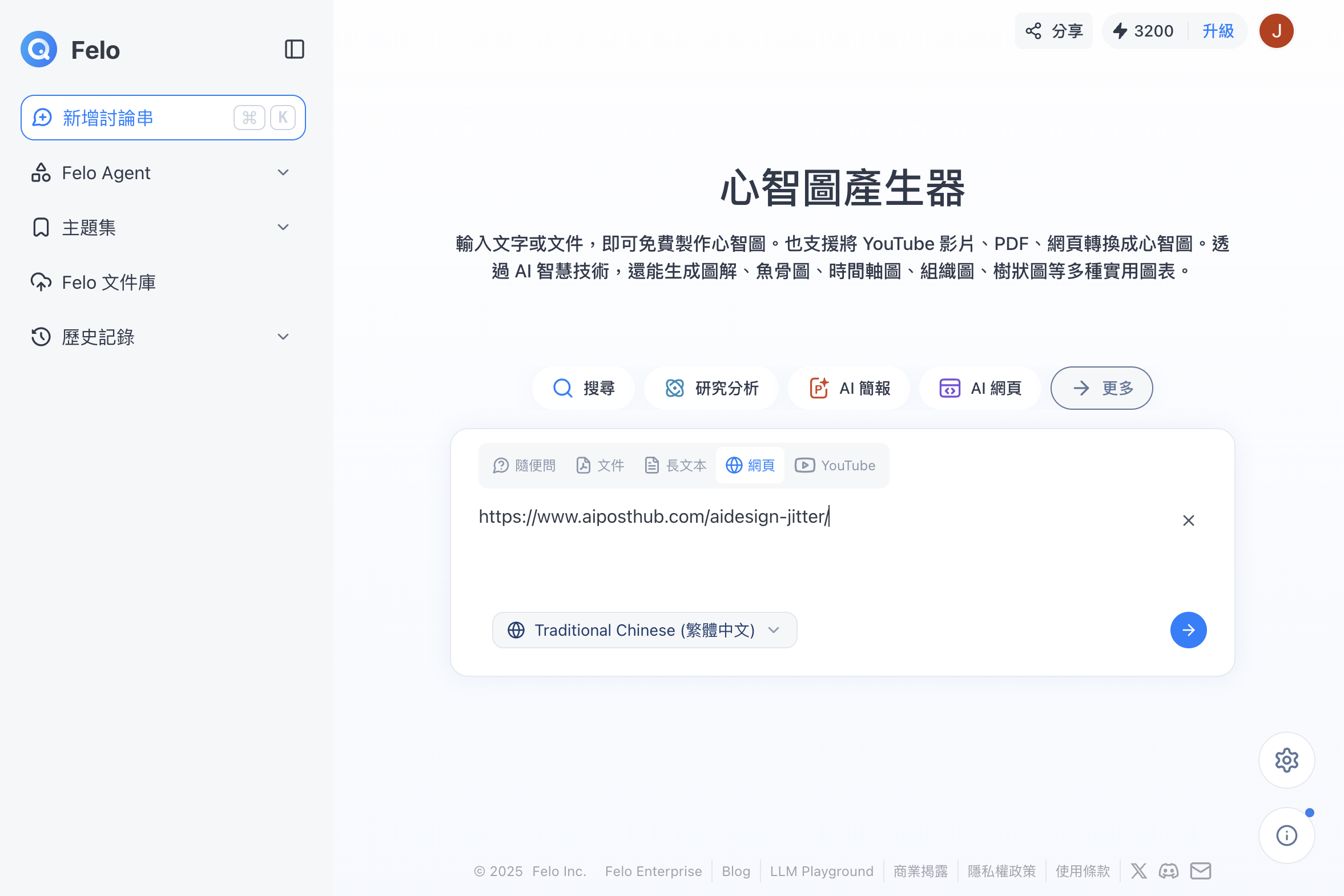This screenshot has height=896, width=1344.
Task: Expand the Felo Agent section
Action: pyautogui.click(x=283, y=172)
